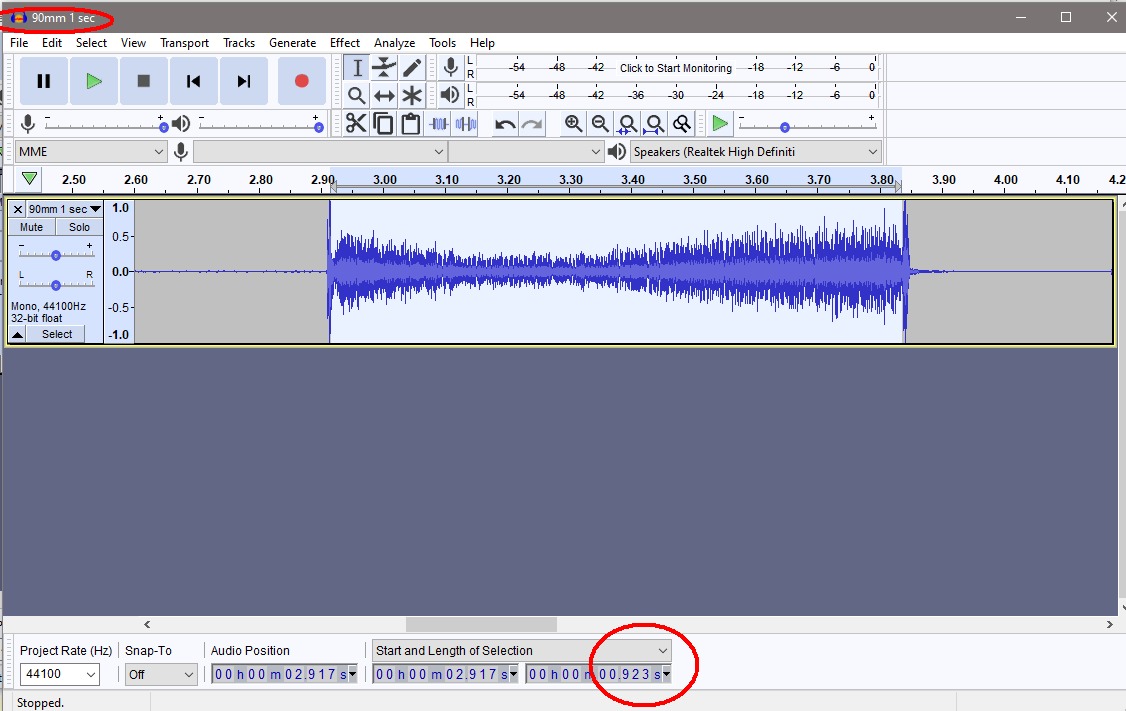This screenshot has width=1126, height=711.
Task: Click Select button in track panel
Action: pos(57,334)
